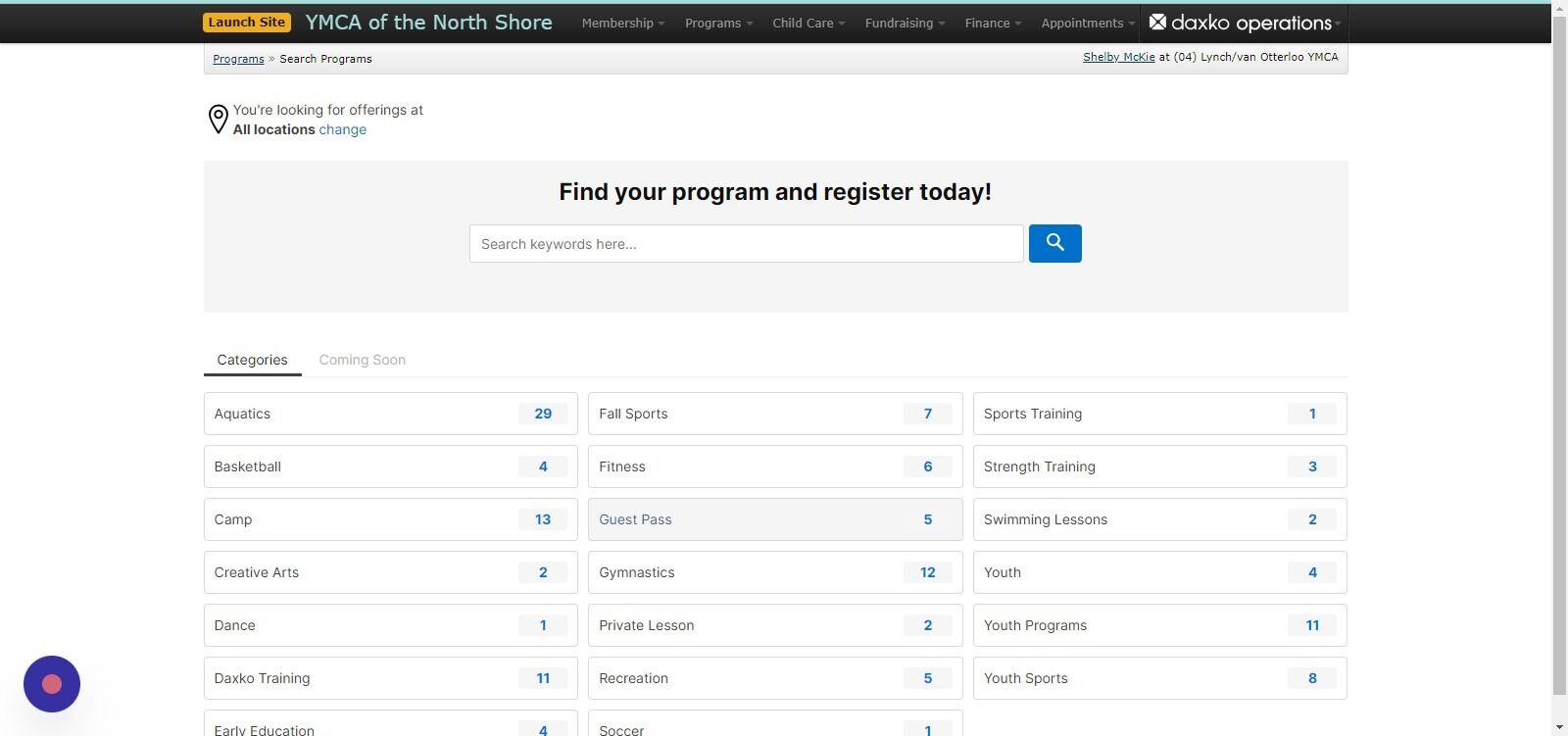Click the Daxko envelope logo icon
This screenshot has height=736, width=1568.
1157,22
